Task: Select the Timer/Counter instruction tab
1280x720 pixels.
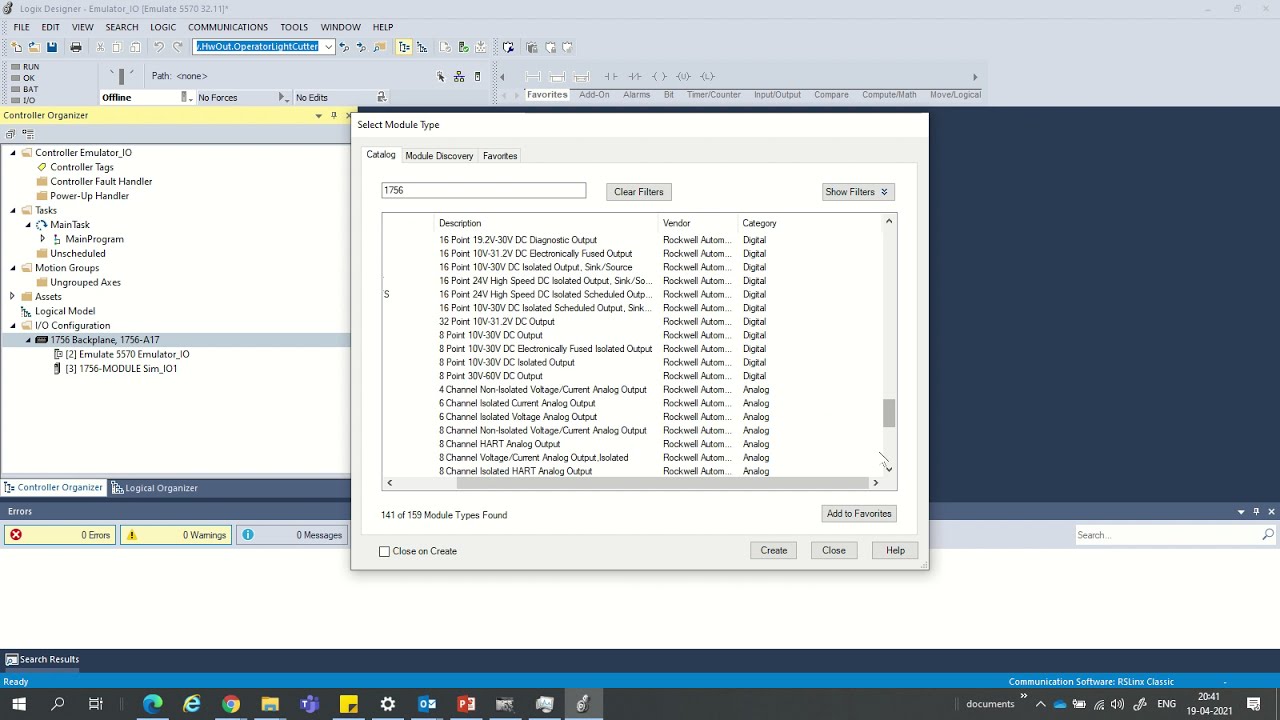Action: (713, 95)
